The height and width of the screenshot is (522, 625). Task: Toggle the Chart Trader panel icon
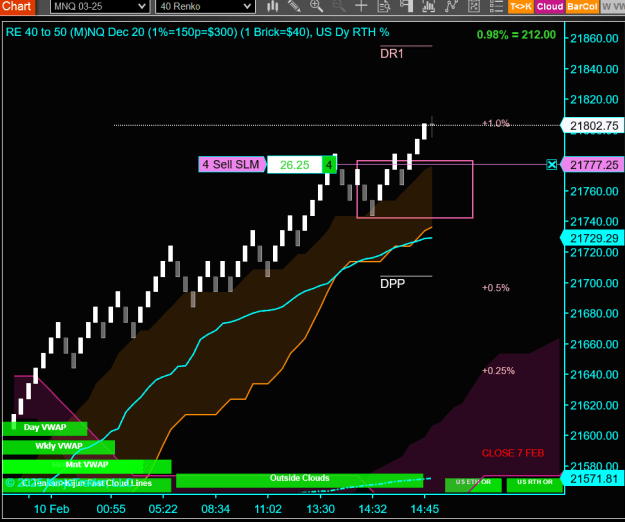pyautogui.click(x=406, y=6)
